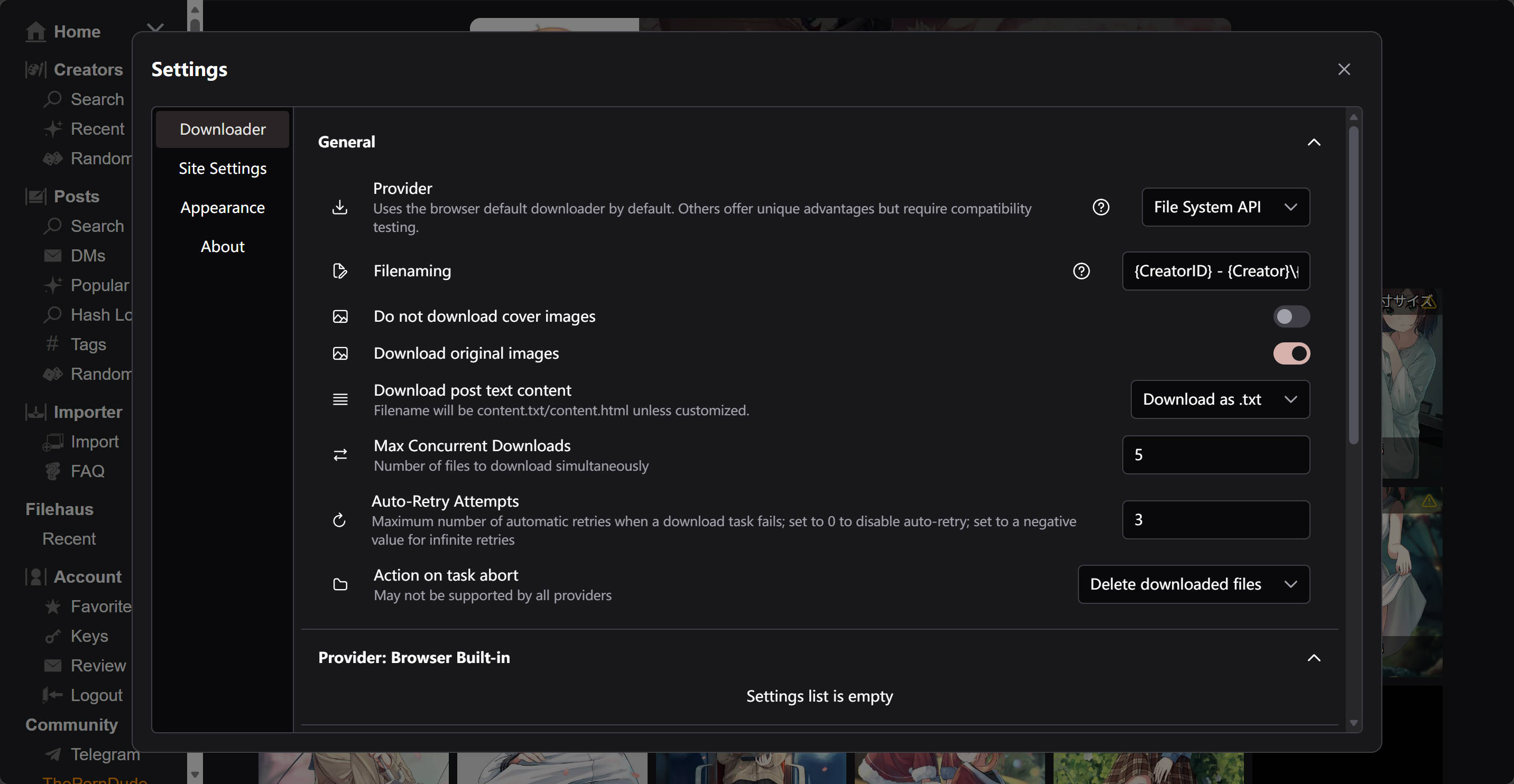The width and height of the screenshot is (1514, 784).
Task: Click the Keys key icon
Action: tap(53, 636)
